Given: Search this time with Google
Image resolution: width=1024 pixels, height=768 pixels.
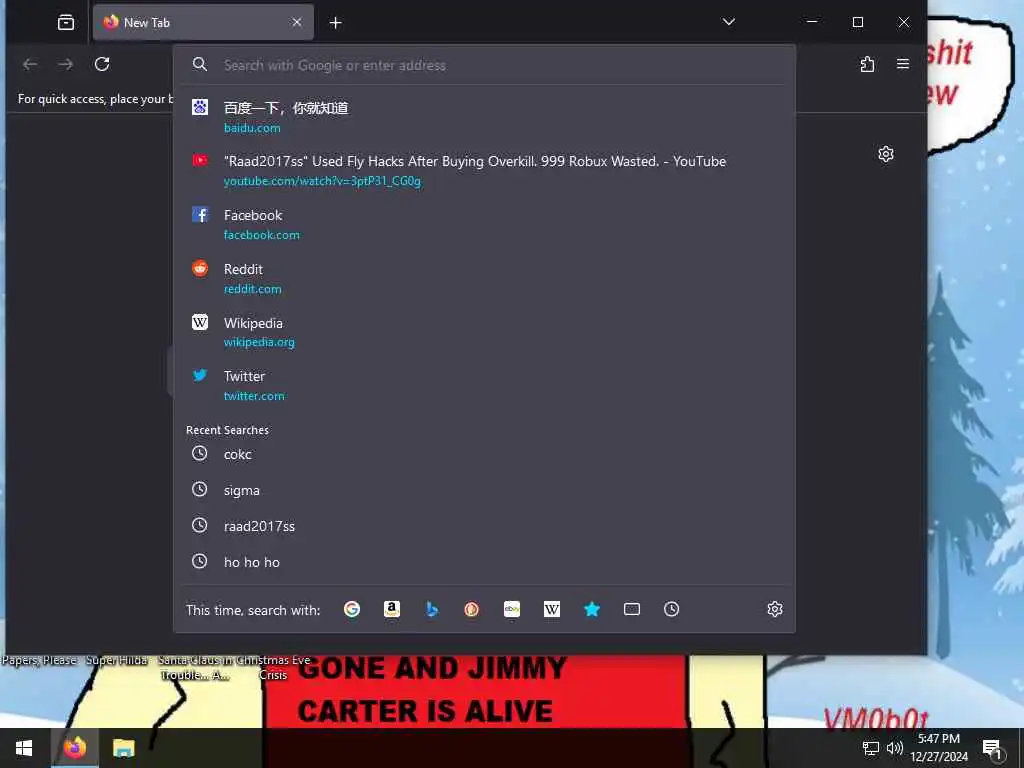Looking at the screenshot, I should point(352,609).
